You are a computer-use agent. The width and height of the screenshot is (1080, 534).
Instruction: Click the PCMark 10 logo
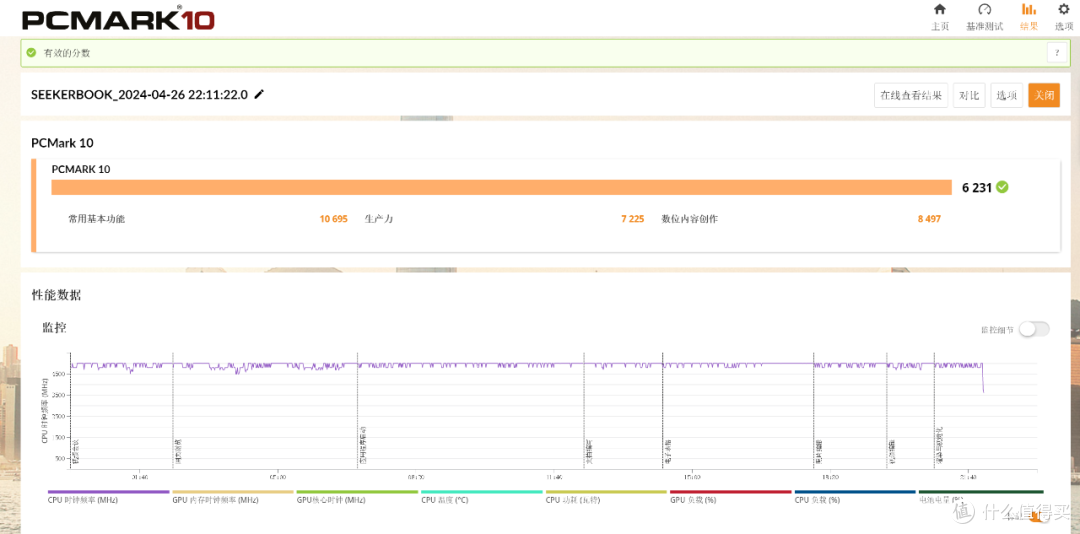[x=118, y=17]
